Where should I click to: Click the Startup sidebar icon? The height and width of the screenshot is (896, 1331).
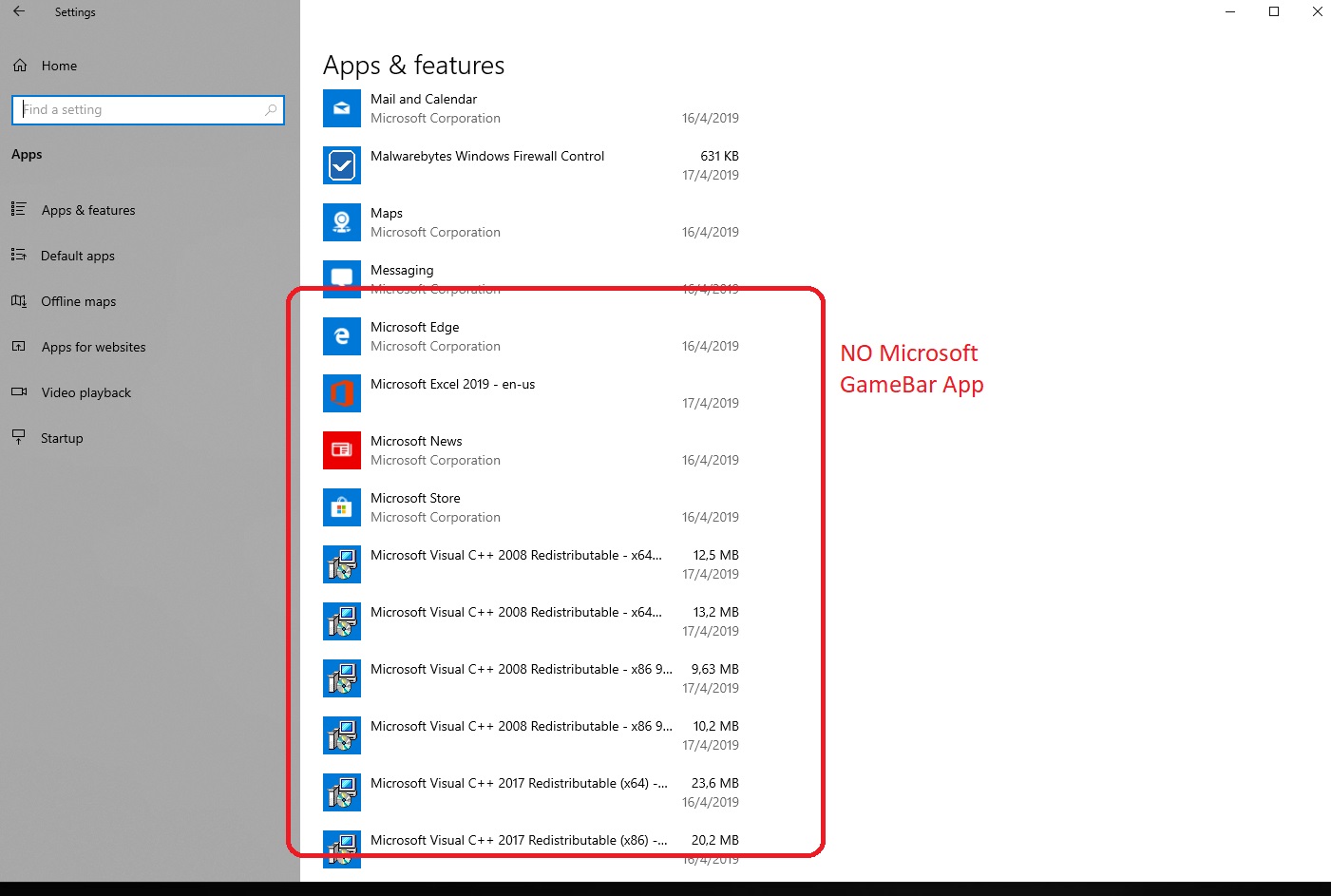coord(18,437)
